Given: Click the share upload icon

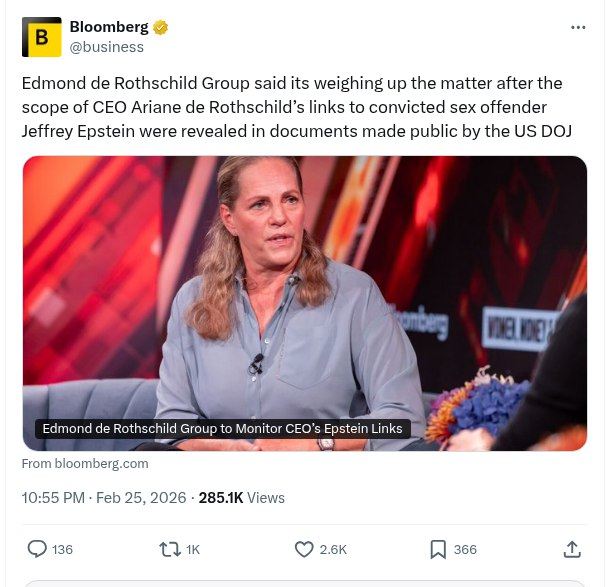Looking at the screenshot, I should click(572, 549).
